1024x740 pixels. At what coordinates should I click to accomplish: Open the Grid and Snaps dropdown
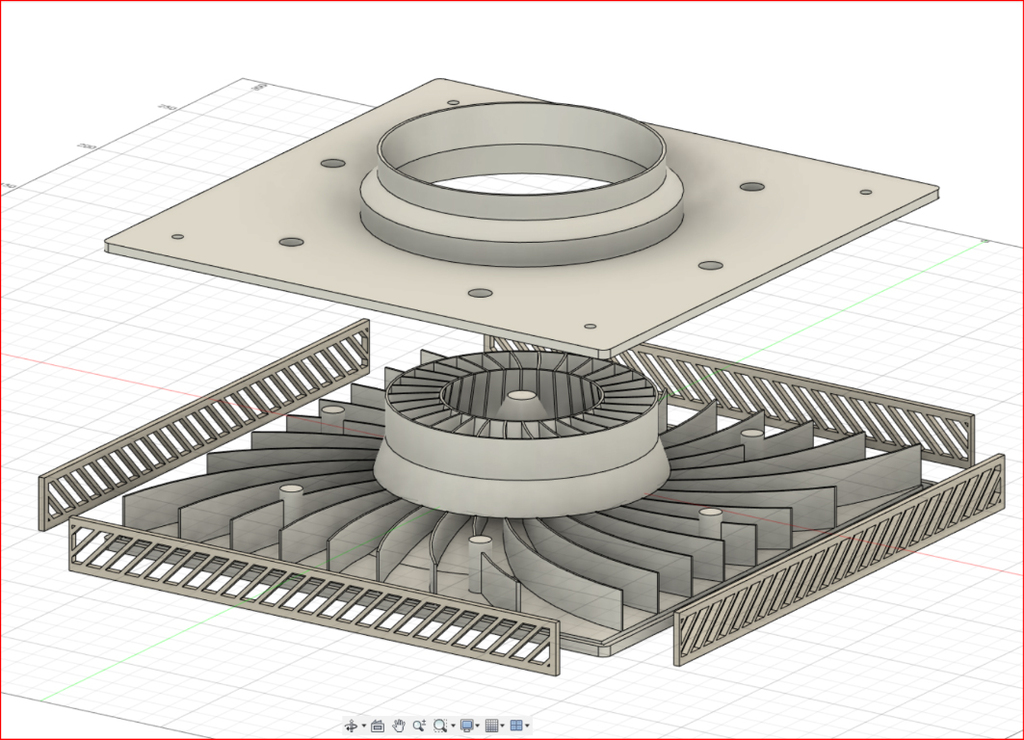pos(502,726)
